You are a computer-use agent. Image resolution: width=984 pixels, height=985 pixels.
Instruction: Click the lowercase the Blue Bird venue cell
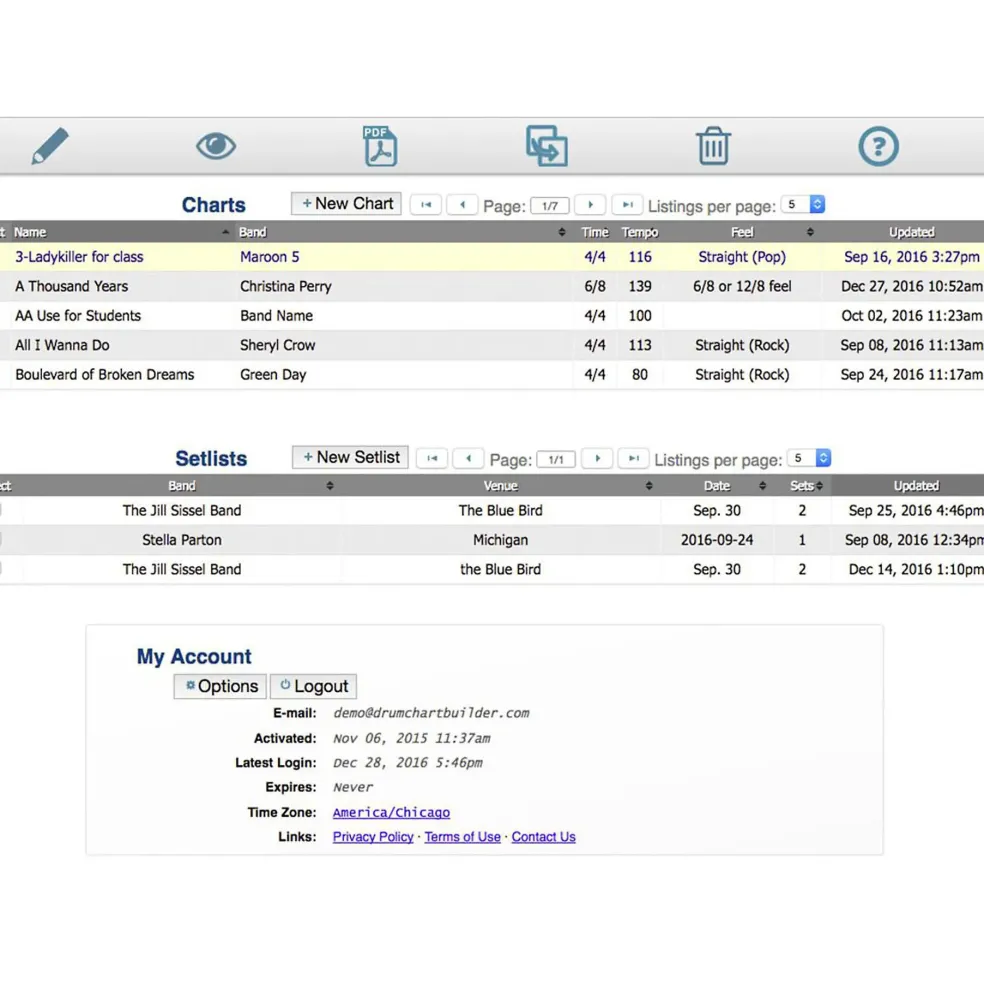500,570
